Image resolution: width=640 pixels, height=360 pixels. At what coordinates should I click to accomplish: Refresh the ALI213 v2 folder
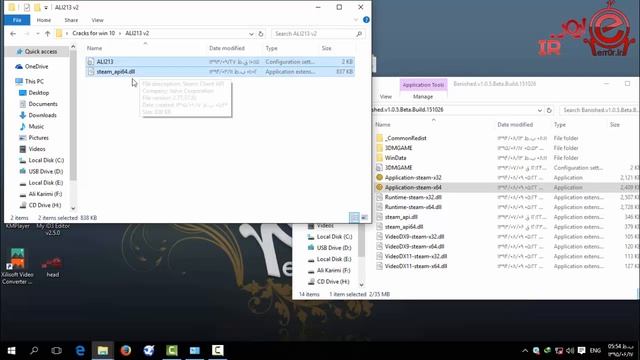click(x=261, y=34)
